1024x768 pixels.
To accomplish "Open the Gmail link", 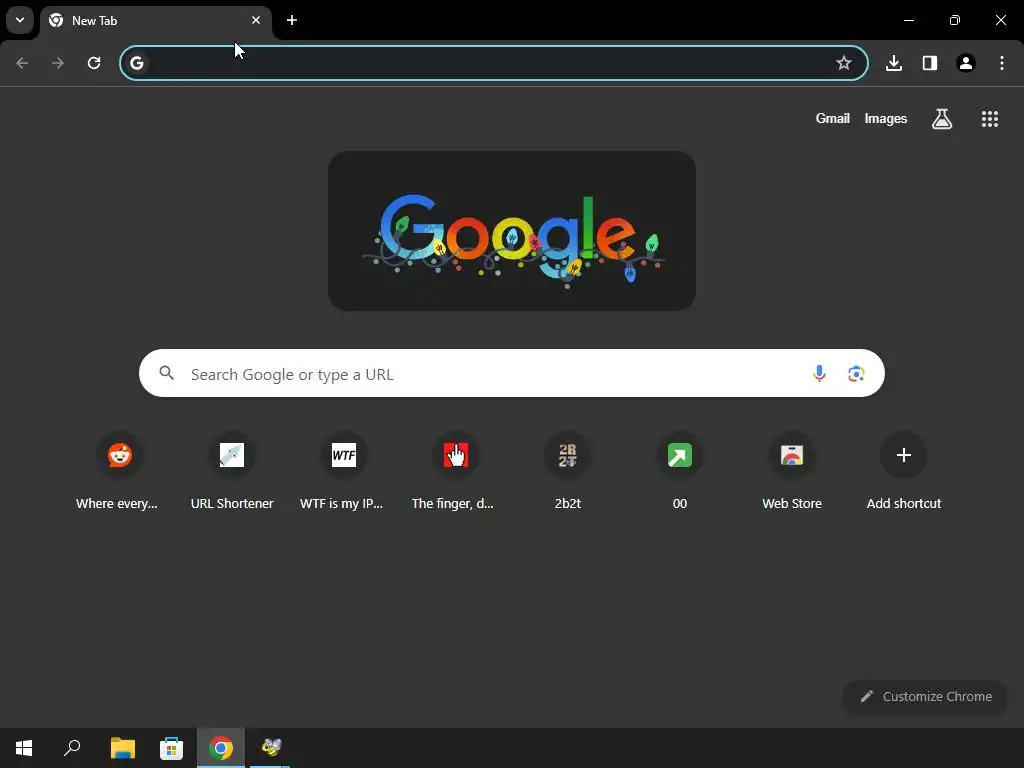I will click(x=833, y=118).
